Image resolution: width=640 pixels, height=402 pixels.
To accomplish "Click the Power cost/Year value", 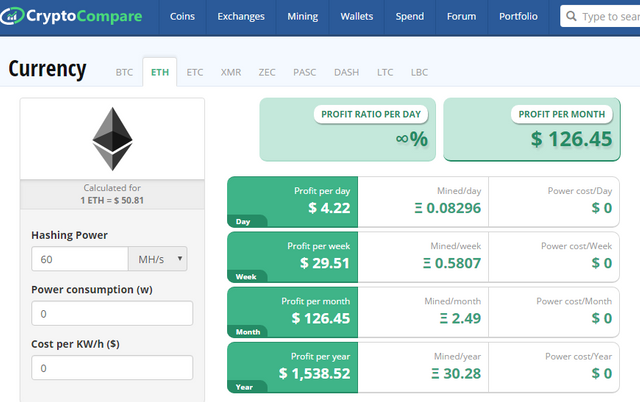I will pos(602,373).
